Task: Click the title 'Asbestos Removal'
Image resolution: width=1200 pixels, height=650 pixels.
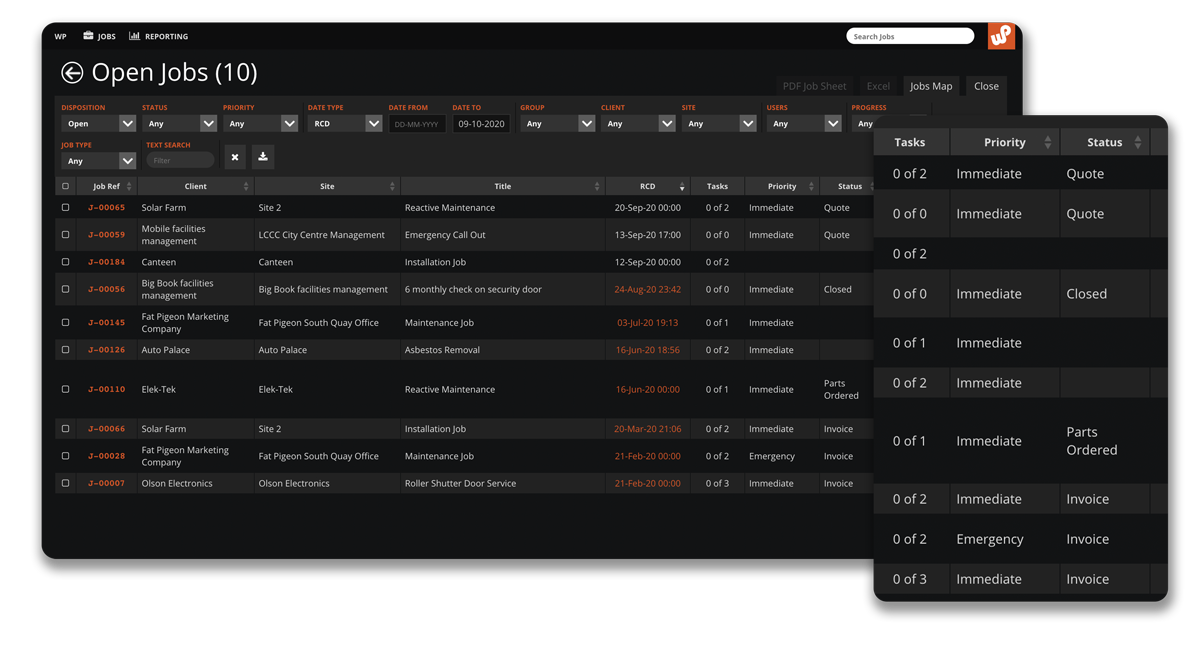Action: [442, 350]
